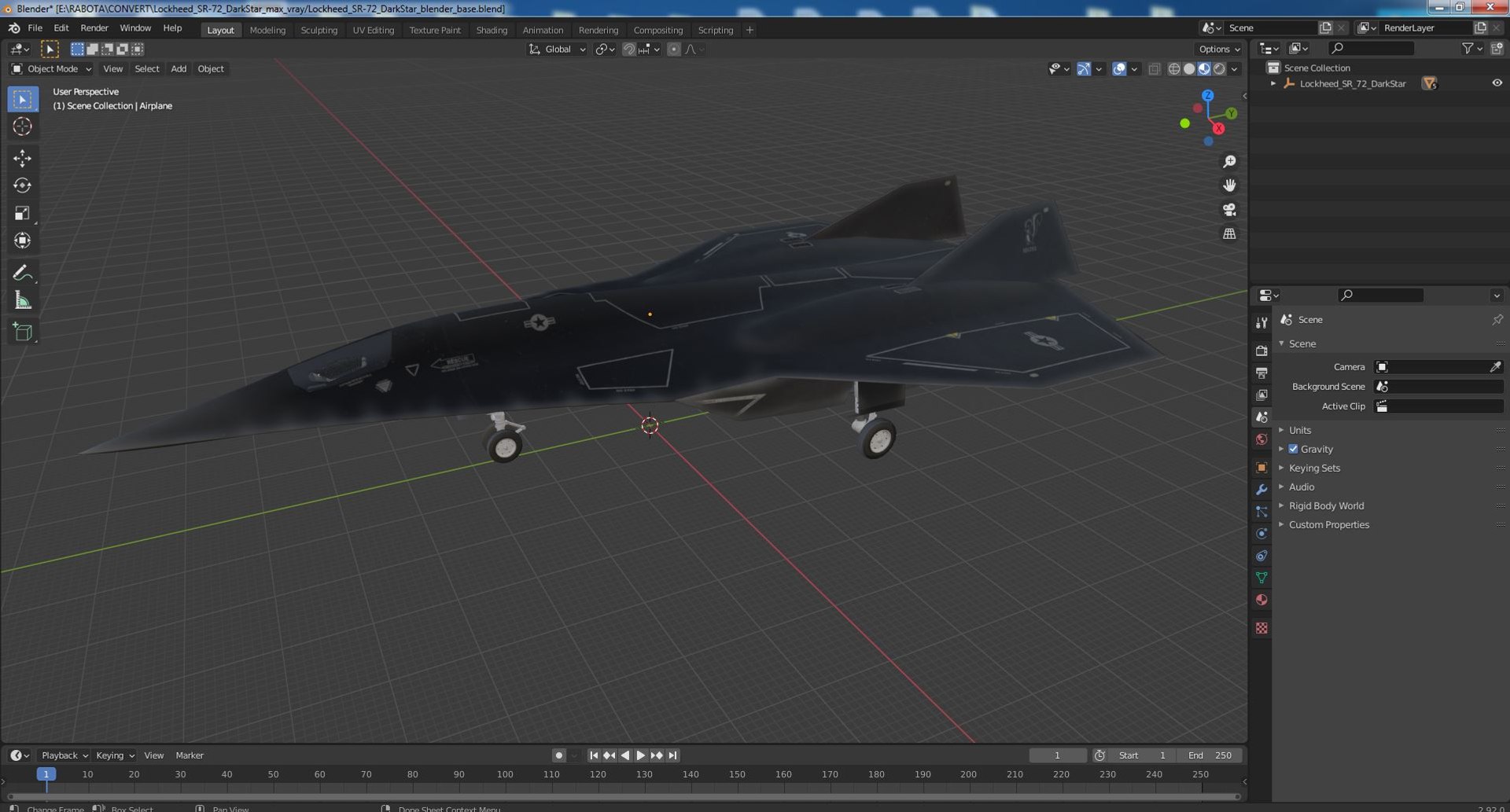This screenshot has width=1510, height=812.
Task: Toggle viewport overlays display
Action: [1119, 69]
